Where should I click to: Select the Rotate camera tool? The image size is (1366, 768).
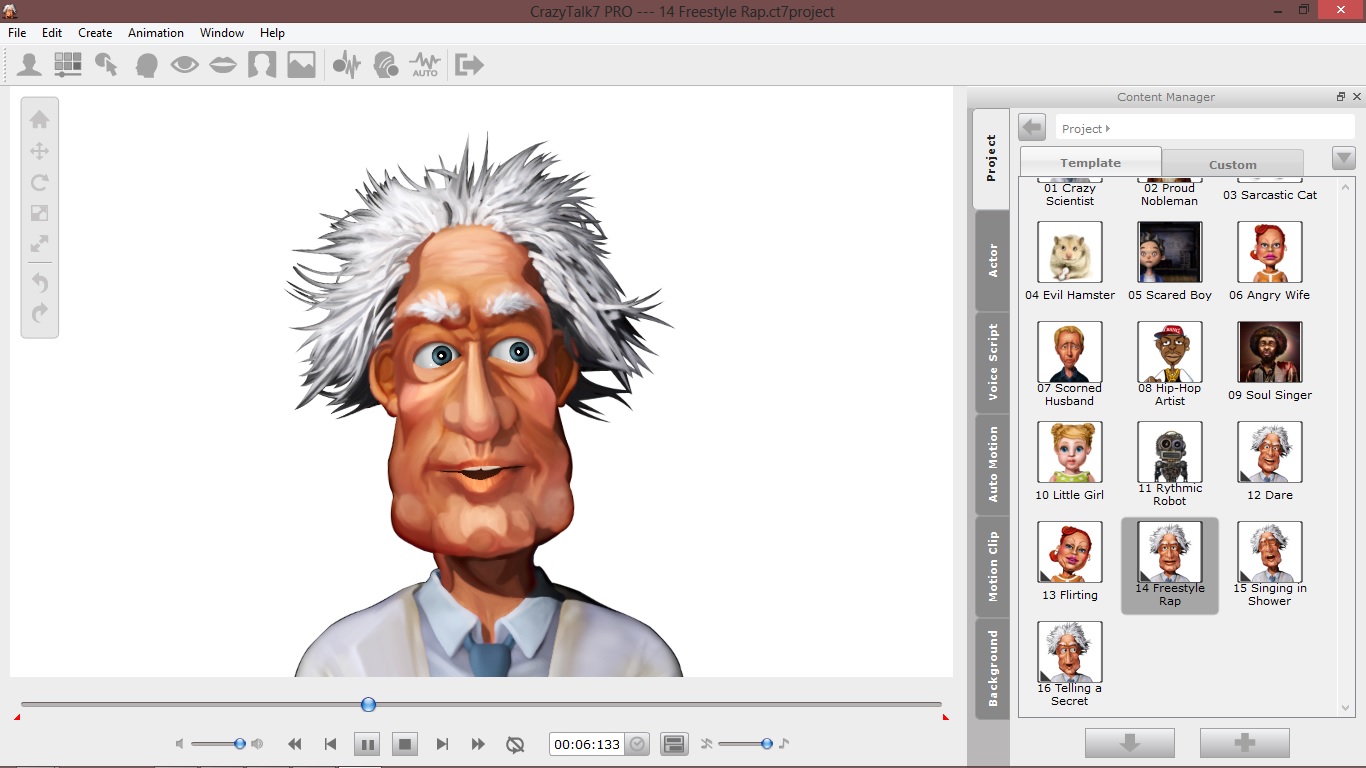[x=39, y=182]
